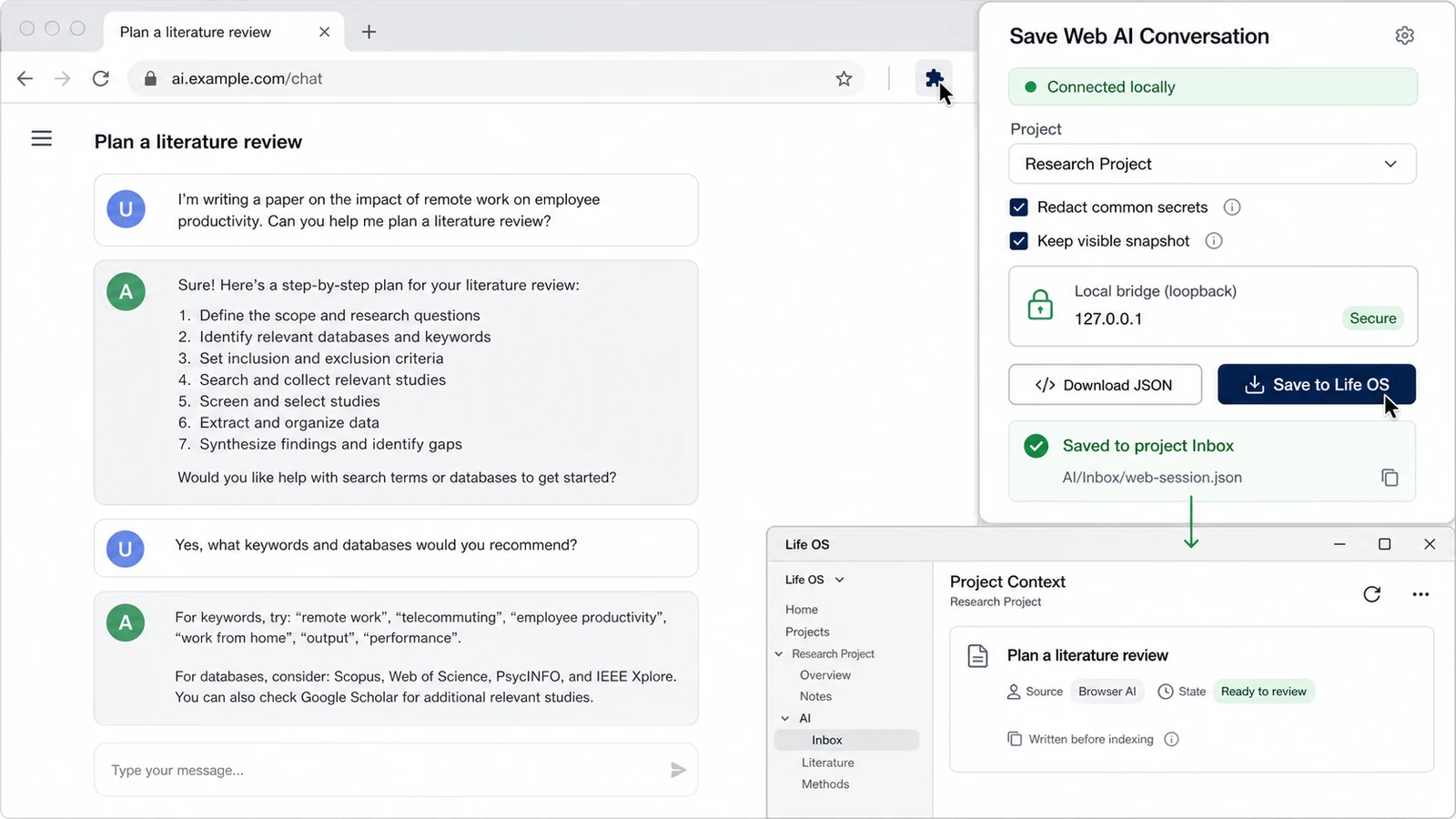Screen dimensions: 1456x819
Task: Click the 127.0.0.1 address text
Action: coord(1107,318)
